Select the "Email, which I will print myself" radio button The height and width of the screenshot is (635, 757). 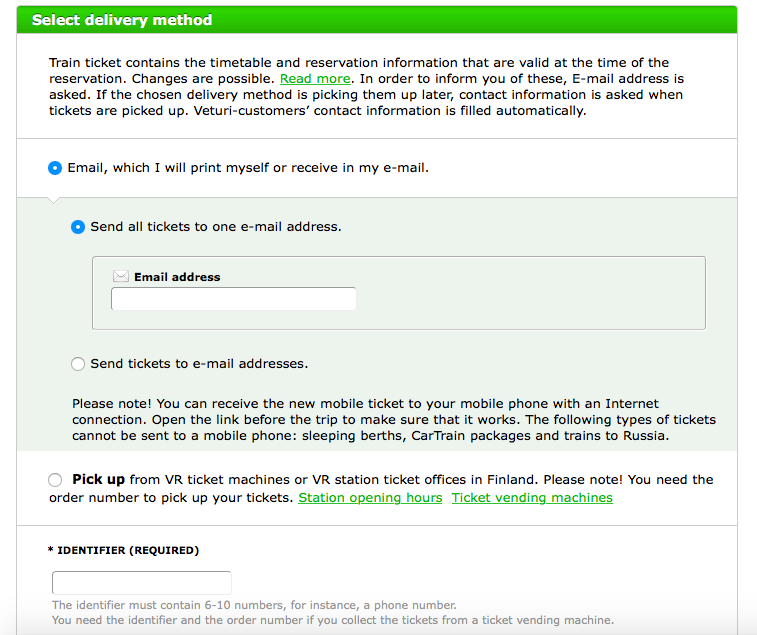(55, 168)
